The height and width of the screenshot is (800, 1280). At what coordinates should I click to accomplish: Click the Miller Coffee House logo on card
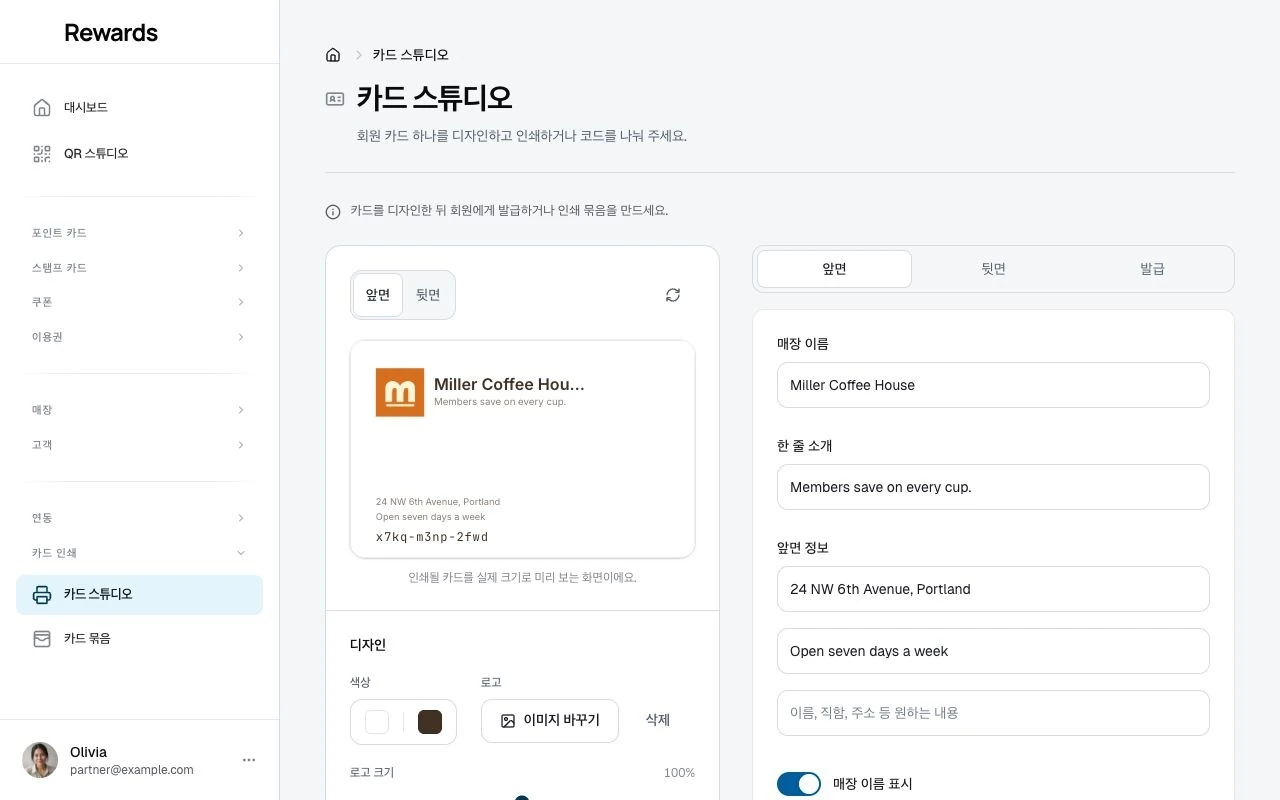pyautogui.click(x=400, y=392)
